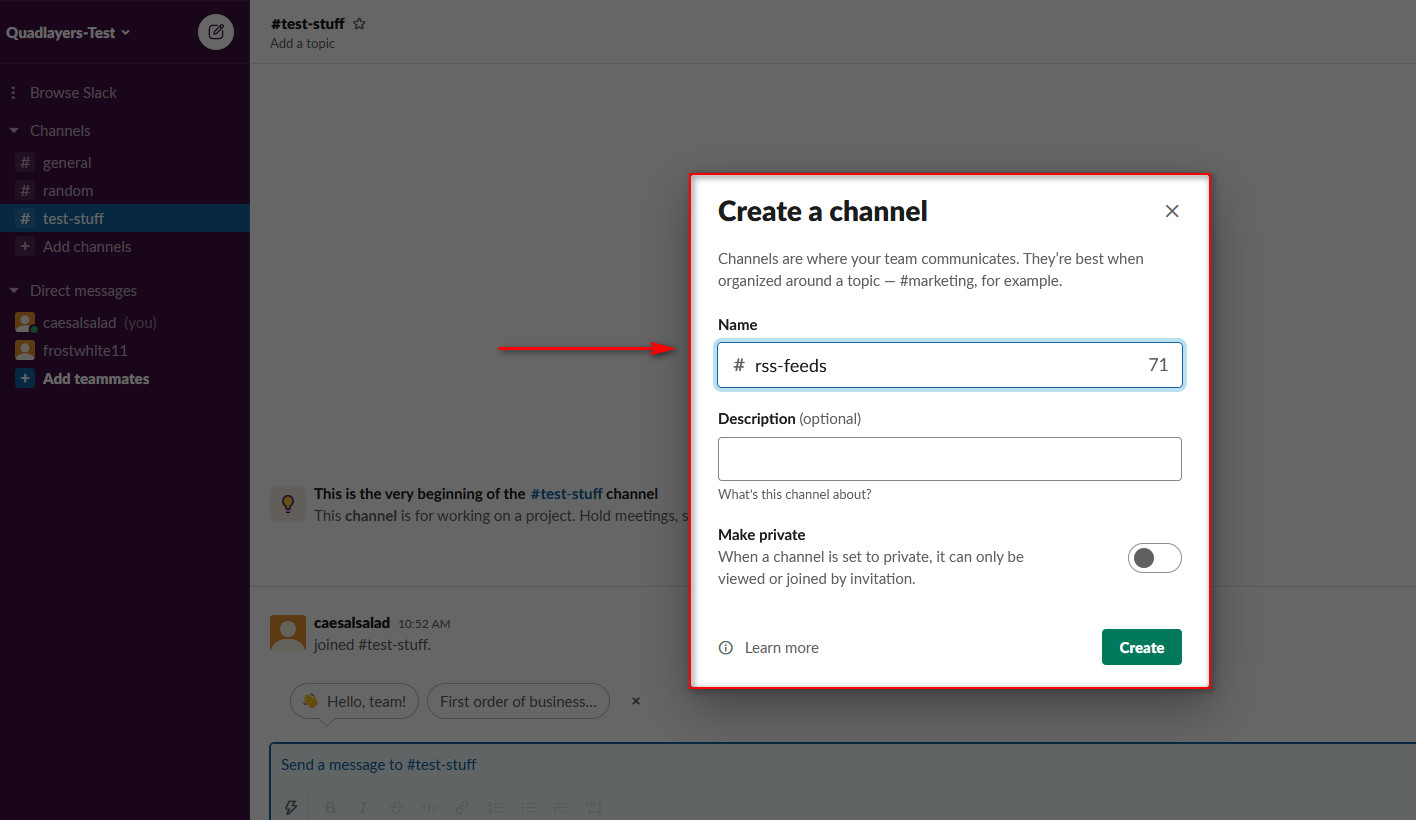The height and width of the screenshot is (820, 1416).
Task: Click the shortcuts lightning bolt icon
Action: click(292, 807)
